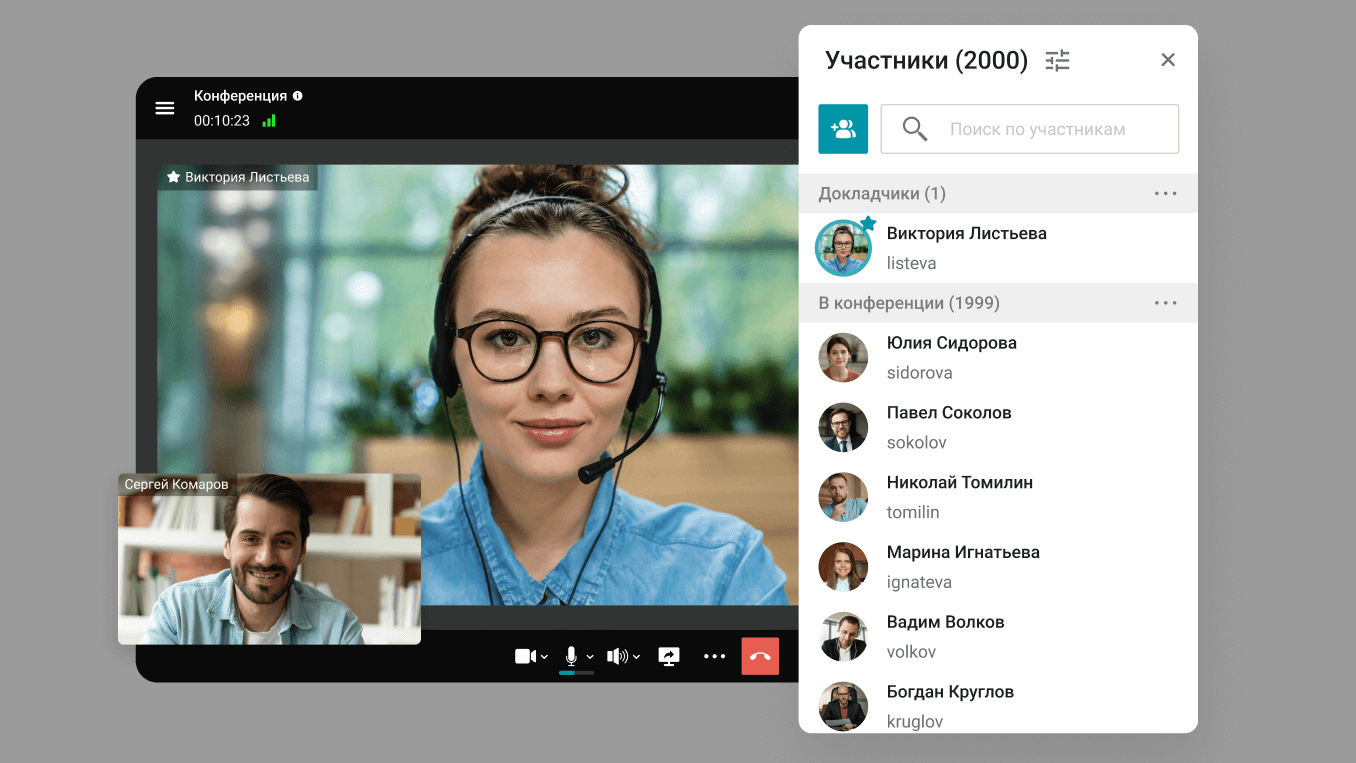Select participant Павел Соколов
Screen dimensions: 1356x763
click(948, 427)
